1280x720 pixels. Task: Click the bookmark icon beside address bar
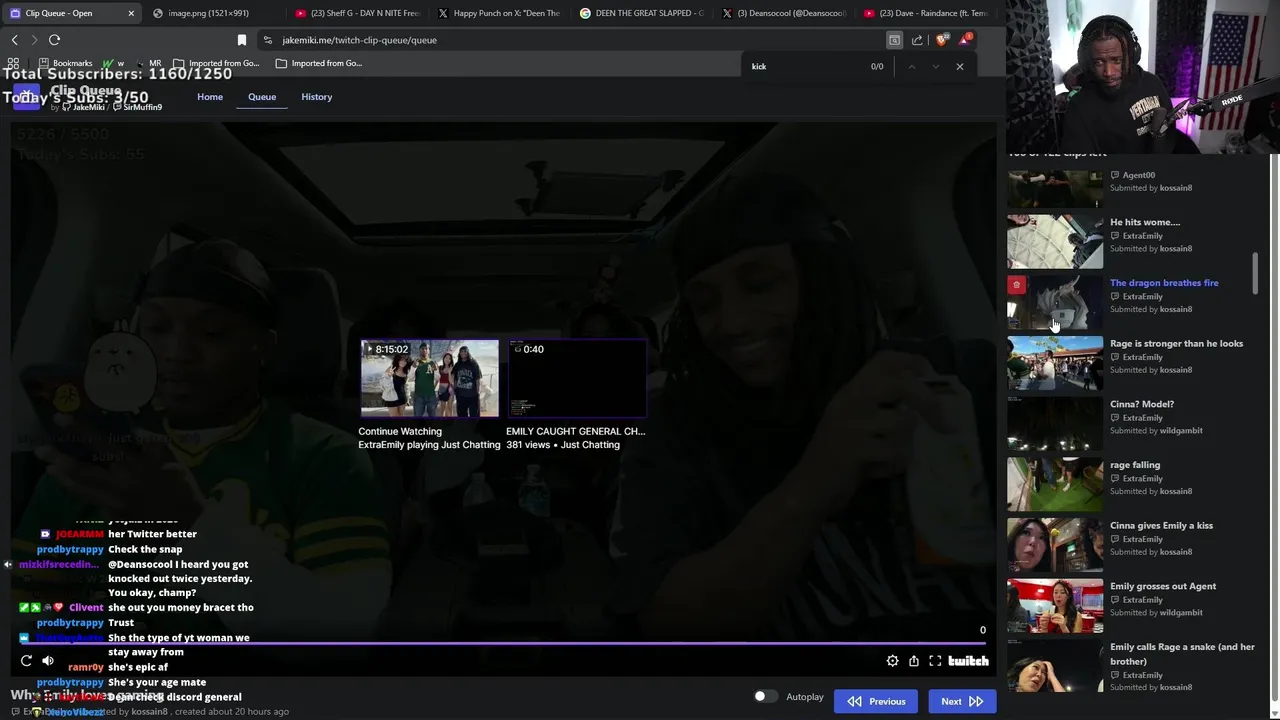point(242,40)
